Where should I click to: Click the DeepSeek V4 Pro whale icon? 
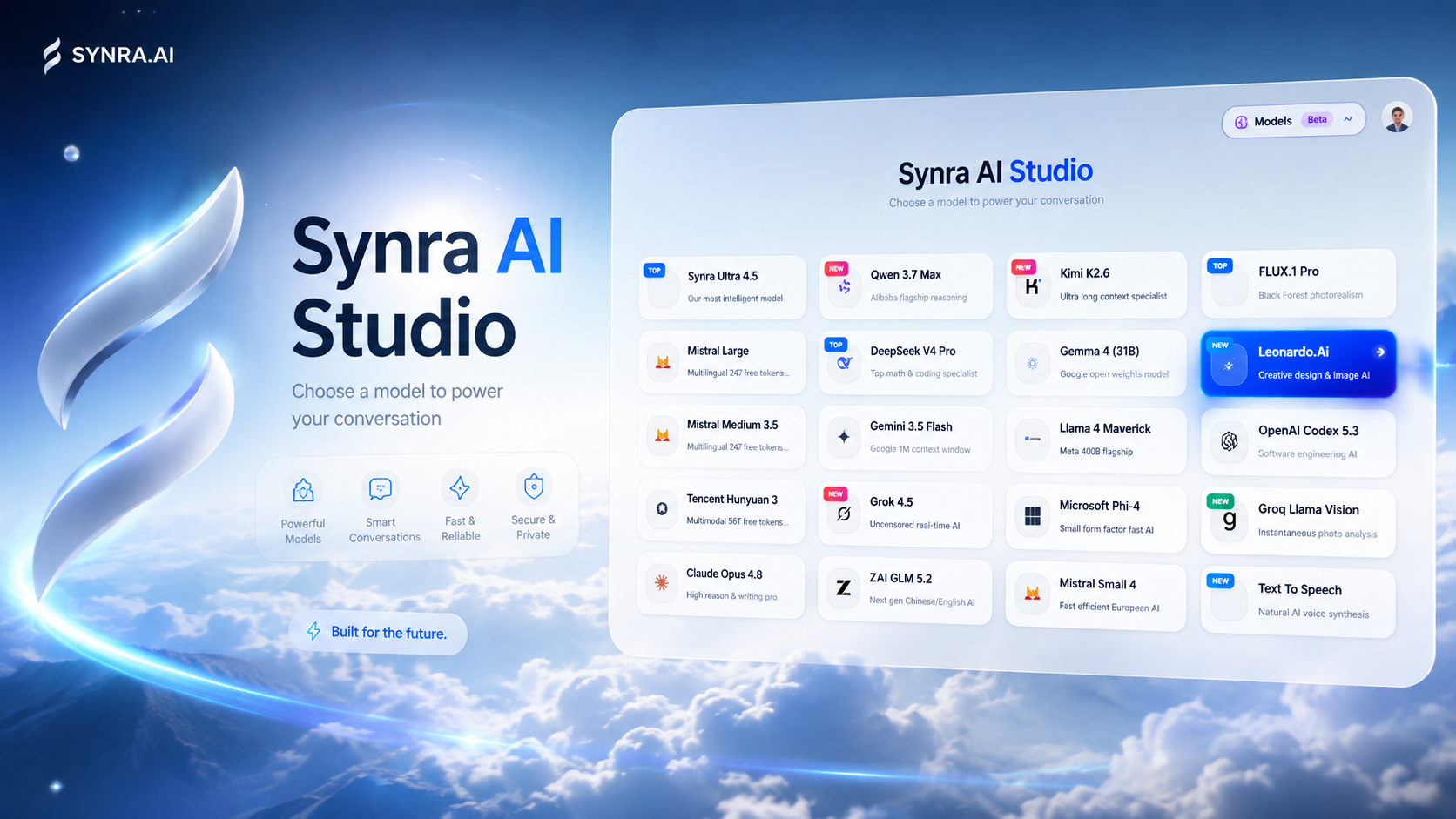[844, 363]
